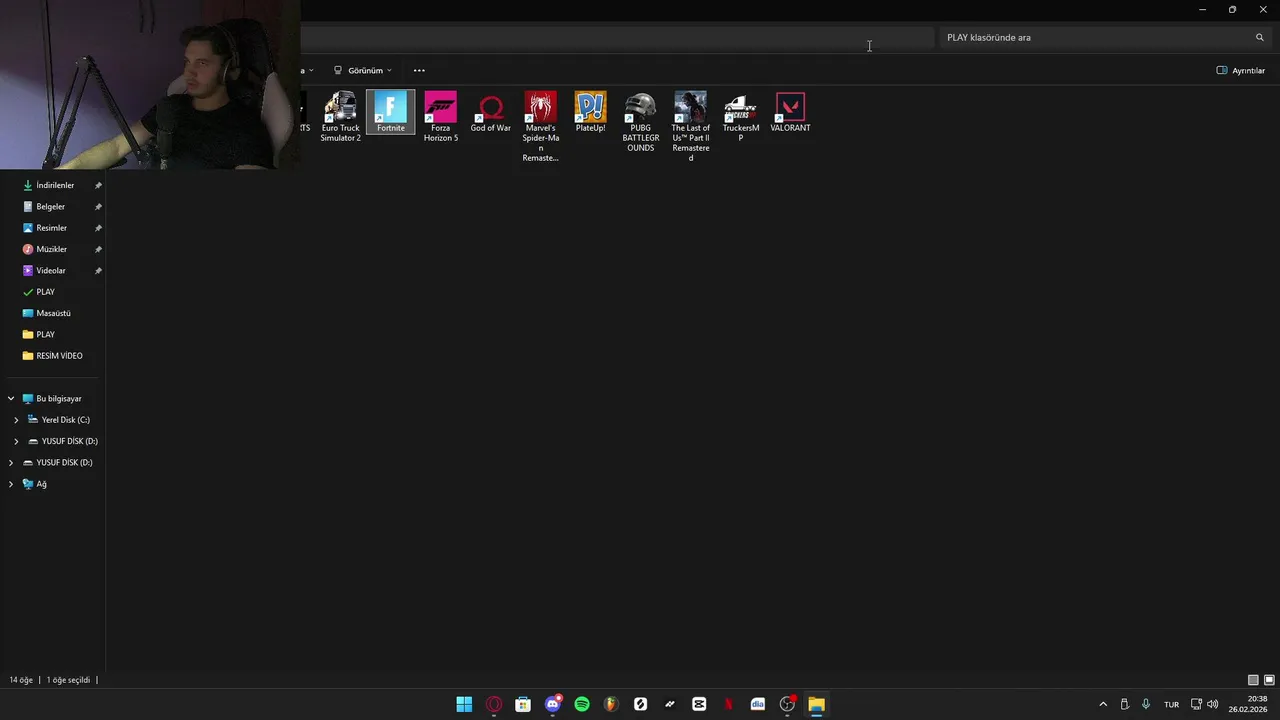1280x720 pixels.
Task: Click the volume speaker tray icon
Action: coord(1213,704)
